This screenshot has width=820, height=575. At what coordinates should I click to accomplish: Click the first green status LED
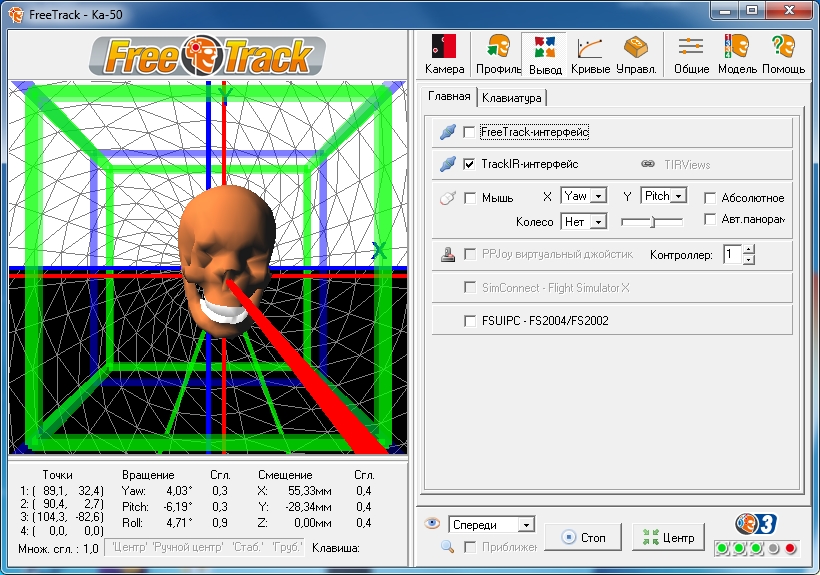click(x=722, y=548)
